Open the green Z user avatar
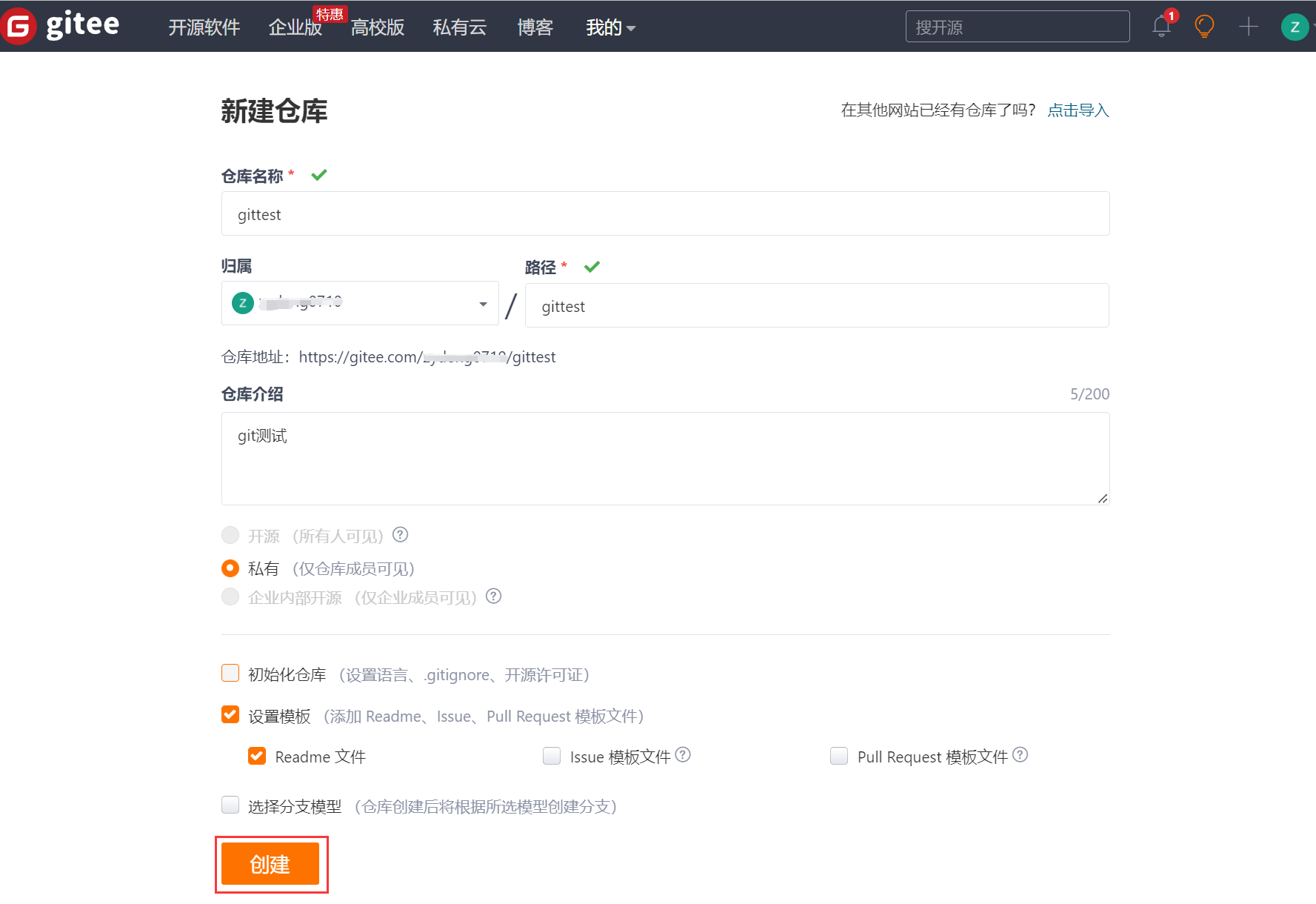The image size is (1316, 904). click(1295, 27)
